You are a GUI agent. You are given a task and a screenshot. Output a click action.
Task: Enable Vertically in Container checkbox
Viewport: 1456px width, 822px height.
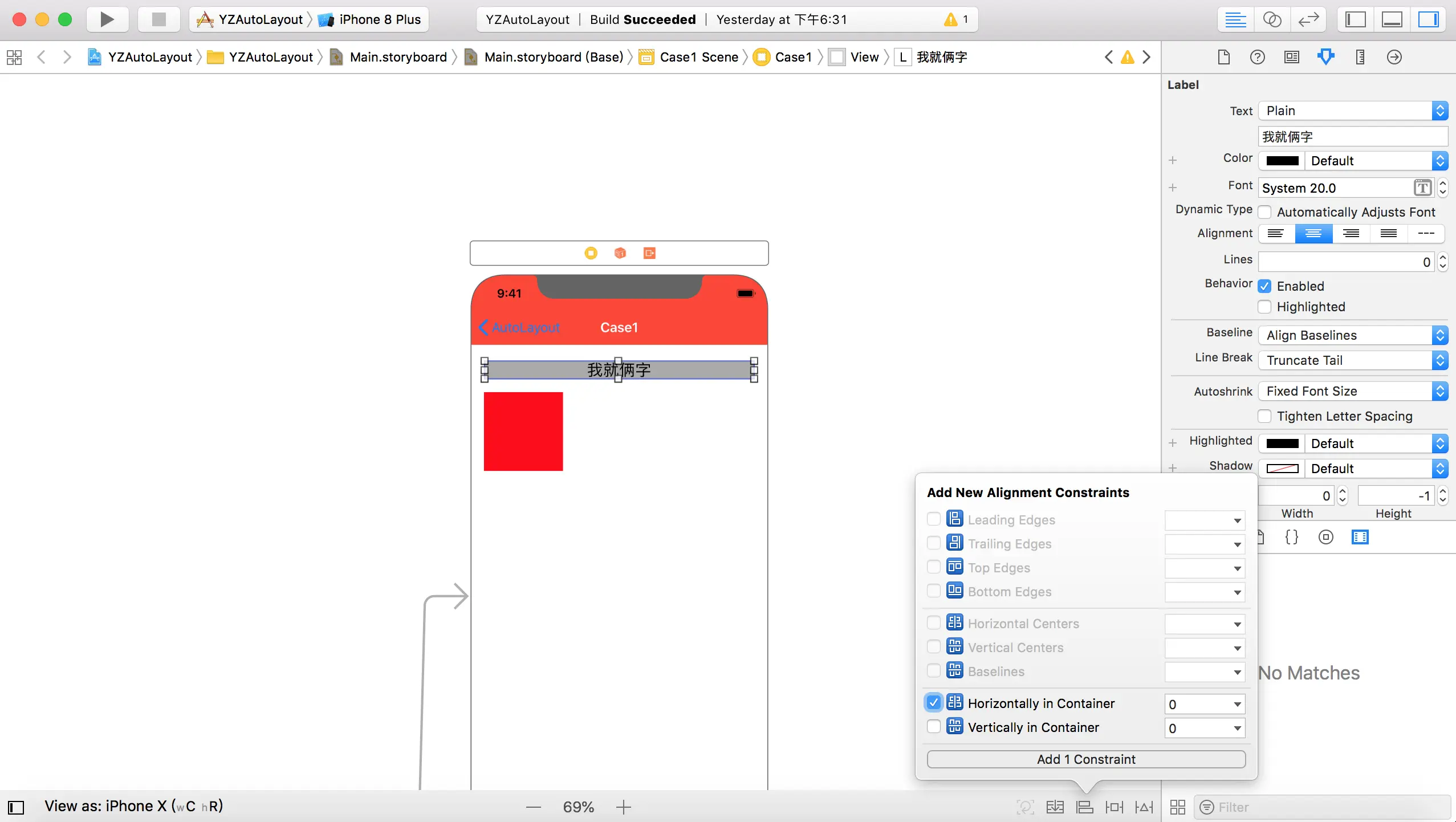[934, 727]
